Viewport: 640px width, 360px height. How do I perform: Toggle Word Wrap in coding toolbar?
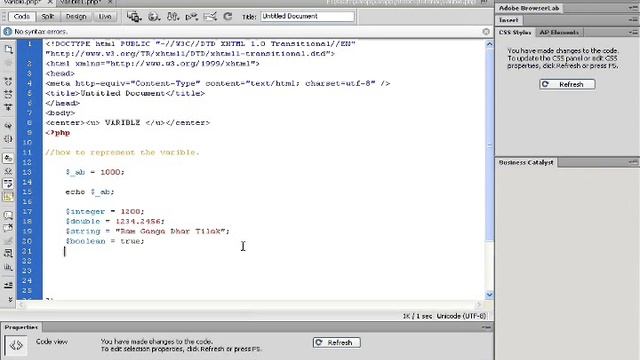coord(8,184)
